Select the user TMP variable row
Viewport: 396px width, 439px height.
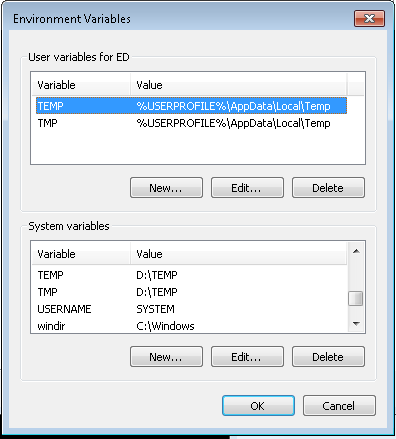[x=191, y=123]
